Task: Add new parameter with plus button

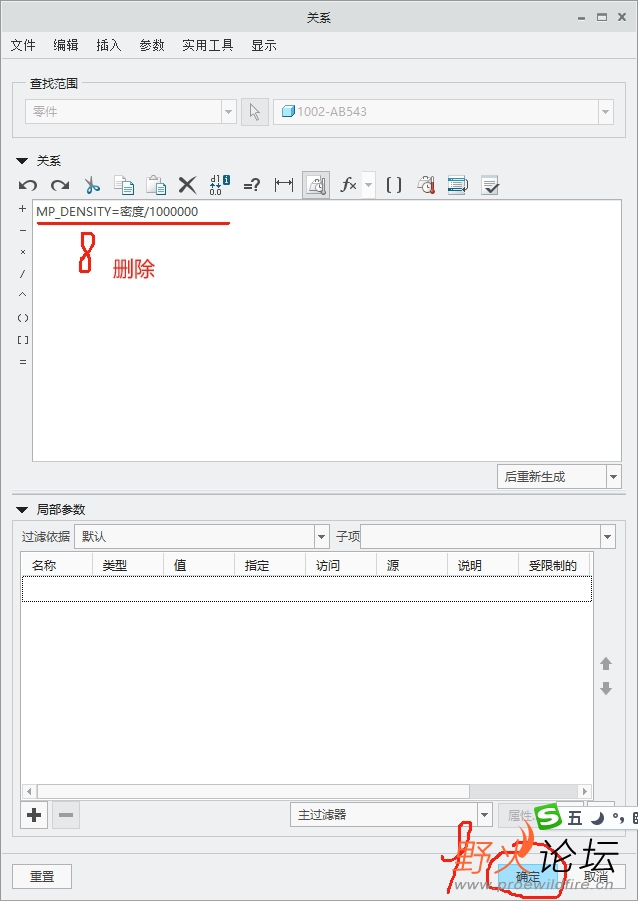Action: [34, 815]
